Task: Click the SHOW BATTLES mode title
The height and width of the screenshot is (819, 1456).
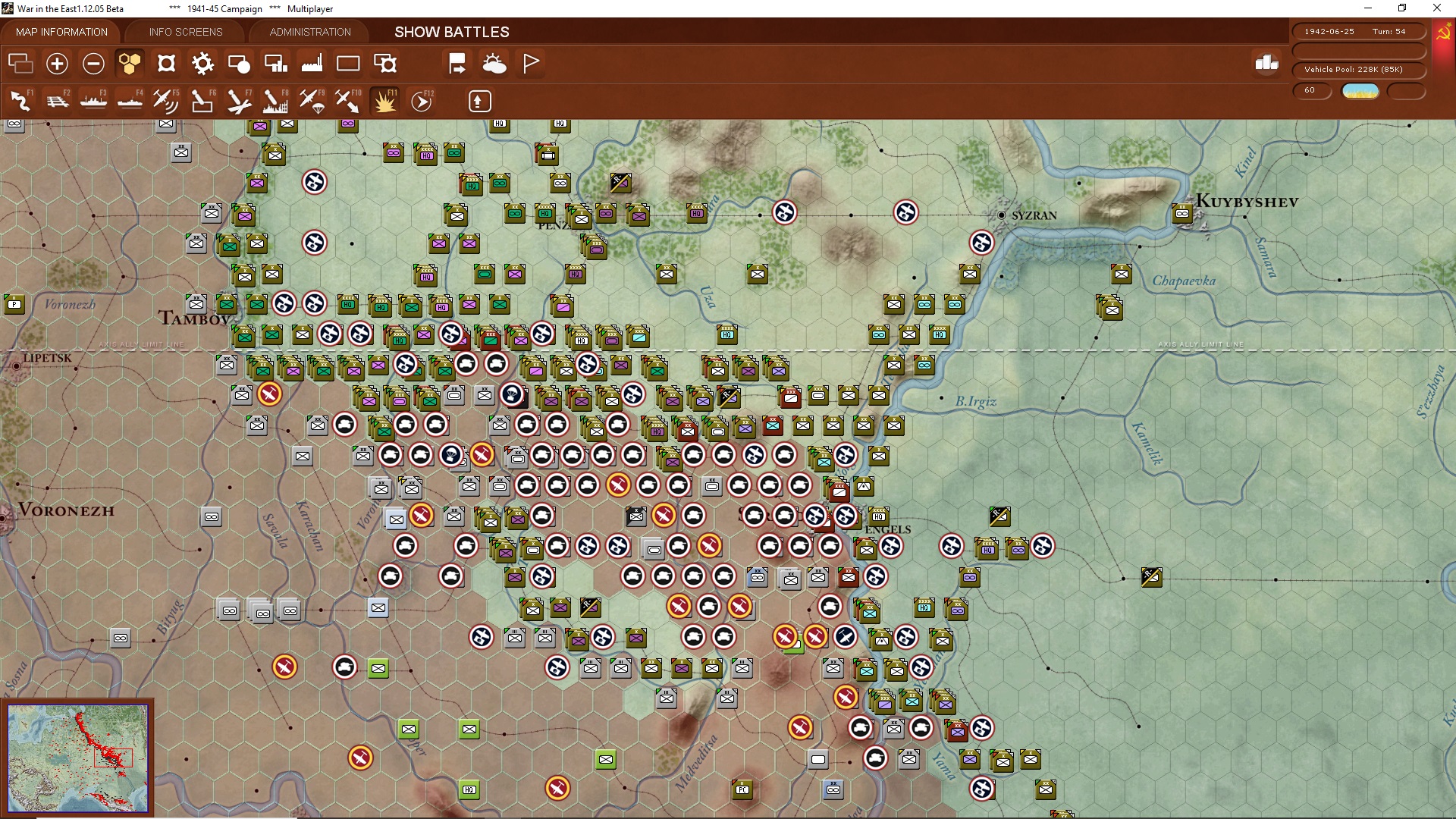Action: [x=452, y=32]
